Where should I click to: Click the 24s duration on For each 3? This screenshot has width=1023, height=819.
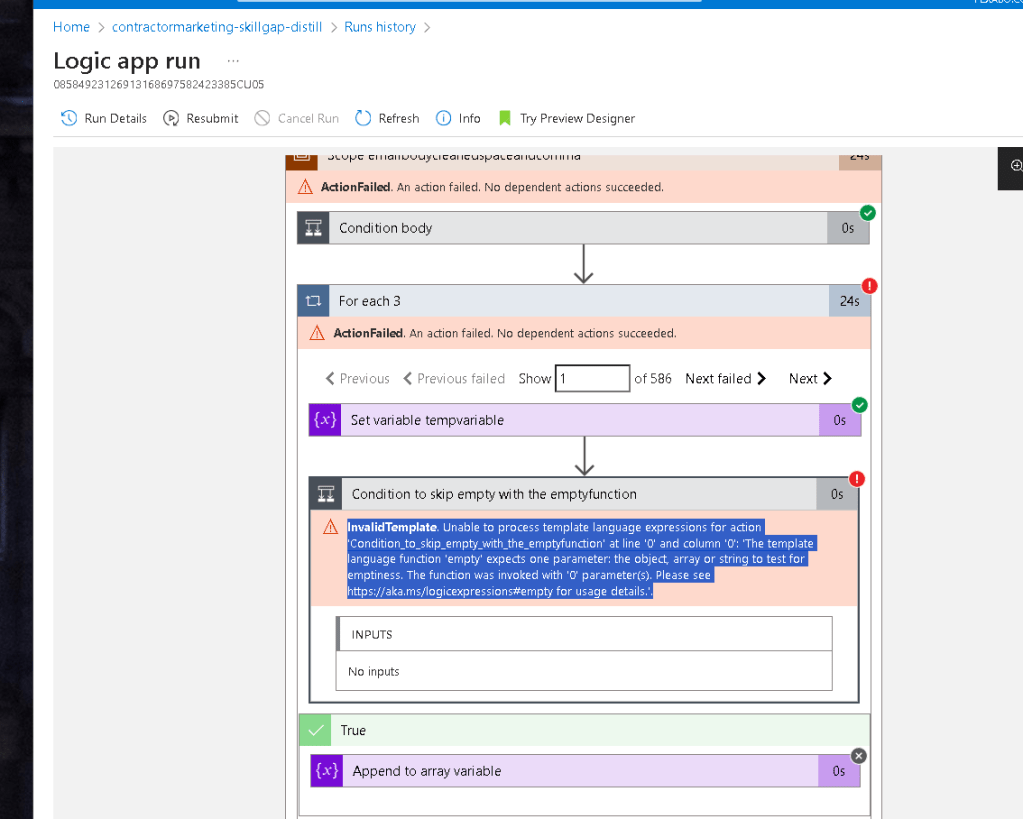[x=849, y=301]
